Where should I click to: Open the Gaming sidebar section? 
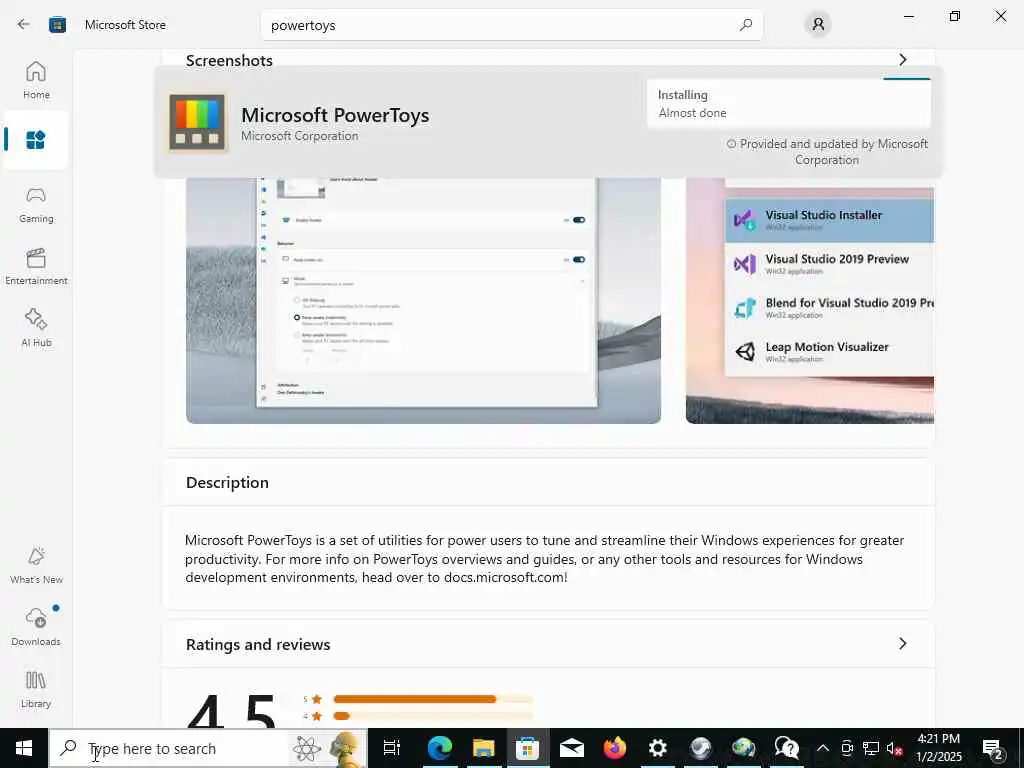coord(36,205)
